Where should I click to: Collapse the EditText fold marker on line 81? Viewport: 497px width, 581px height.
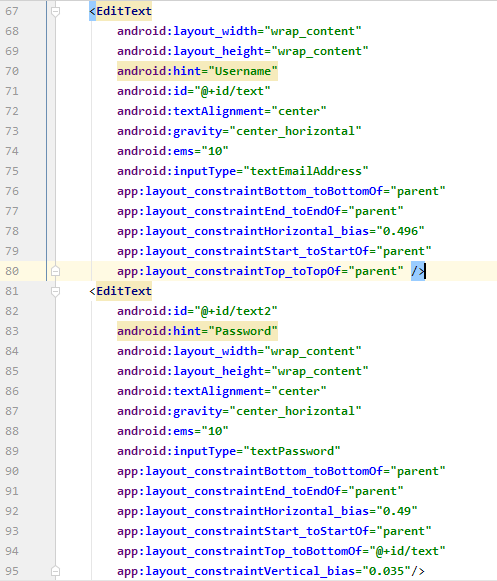pos(55,292)
